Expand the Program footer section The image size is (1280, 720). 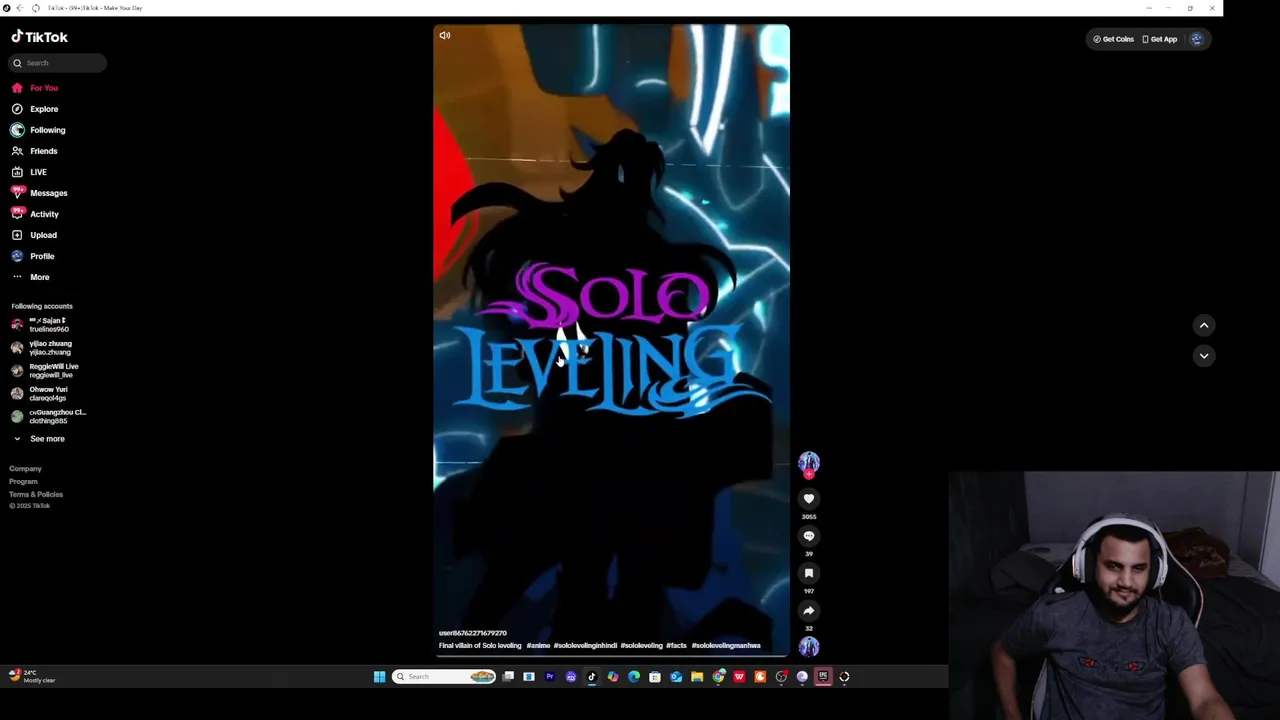(23, 482)
